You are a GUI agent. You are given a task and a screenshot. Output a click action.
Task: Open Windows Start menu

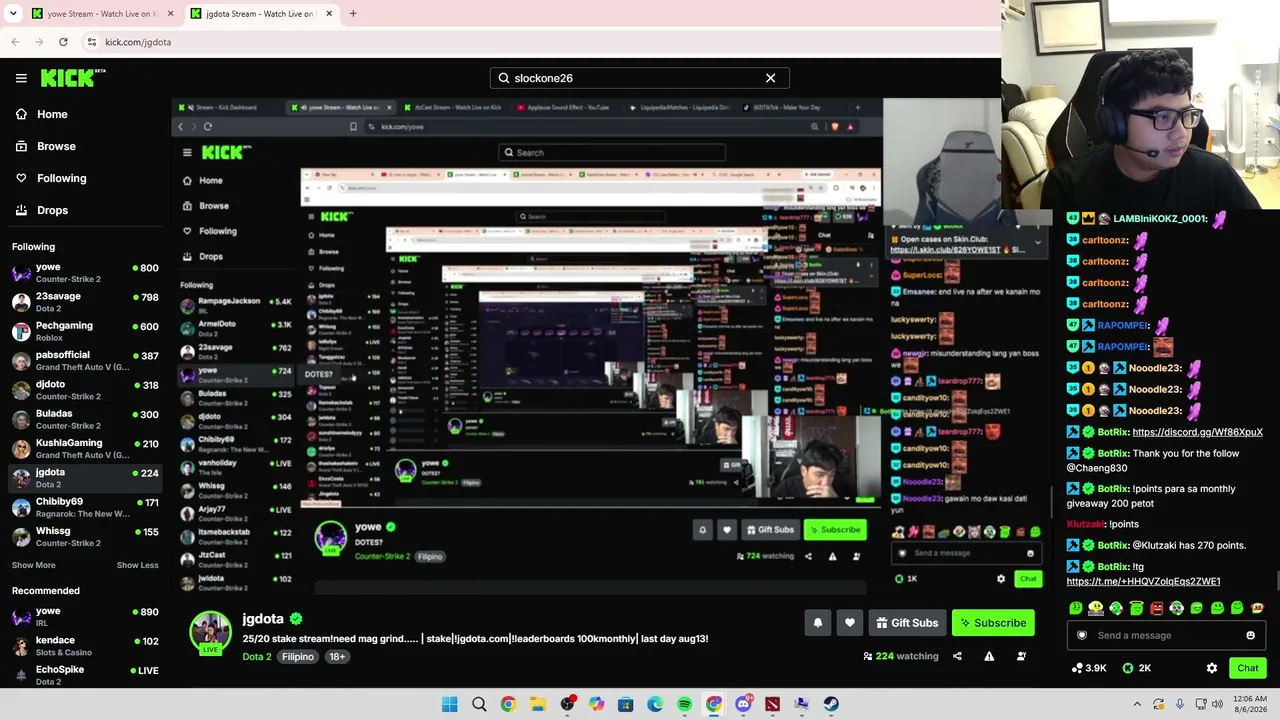pyautogui.click(x=450, y=704)
